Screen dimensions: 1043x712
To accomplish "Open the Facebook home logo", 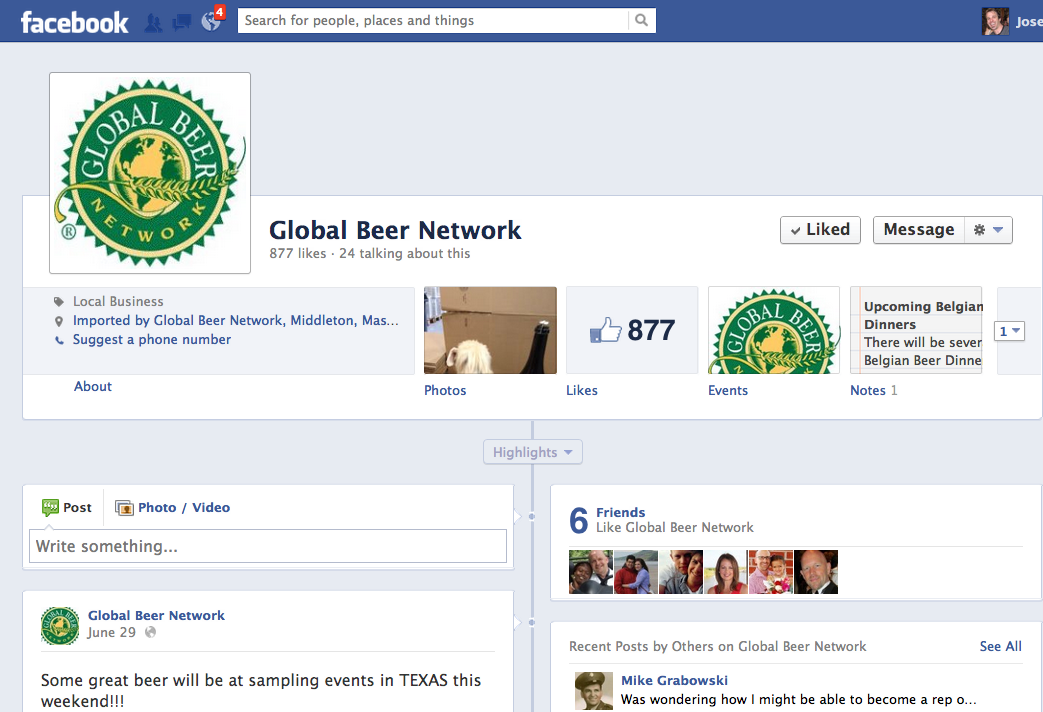I will coord(74,22).
